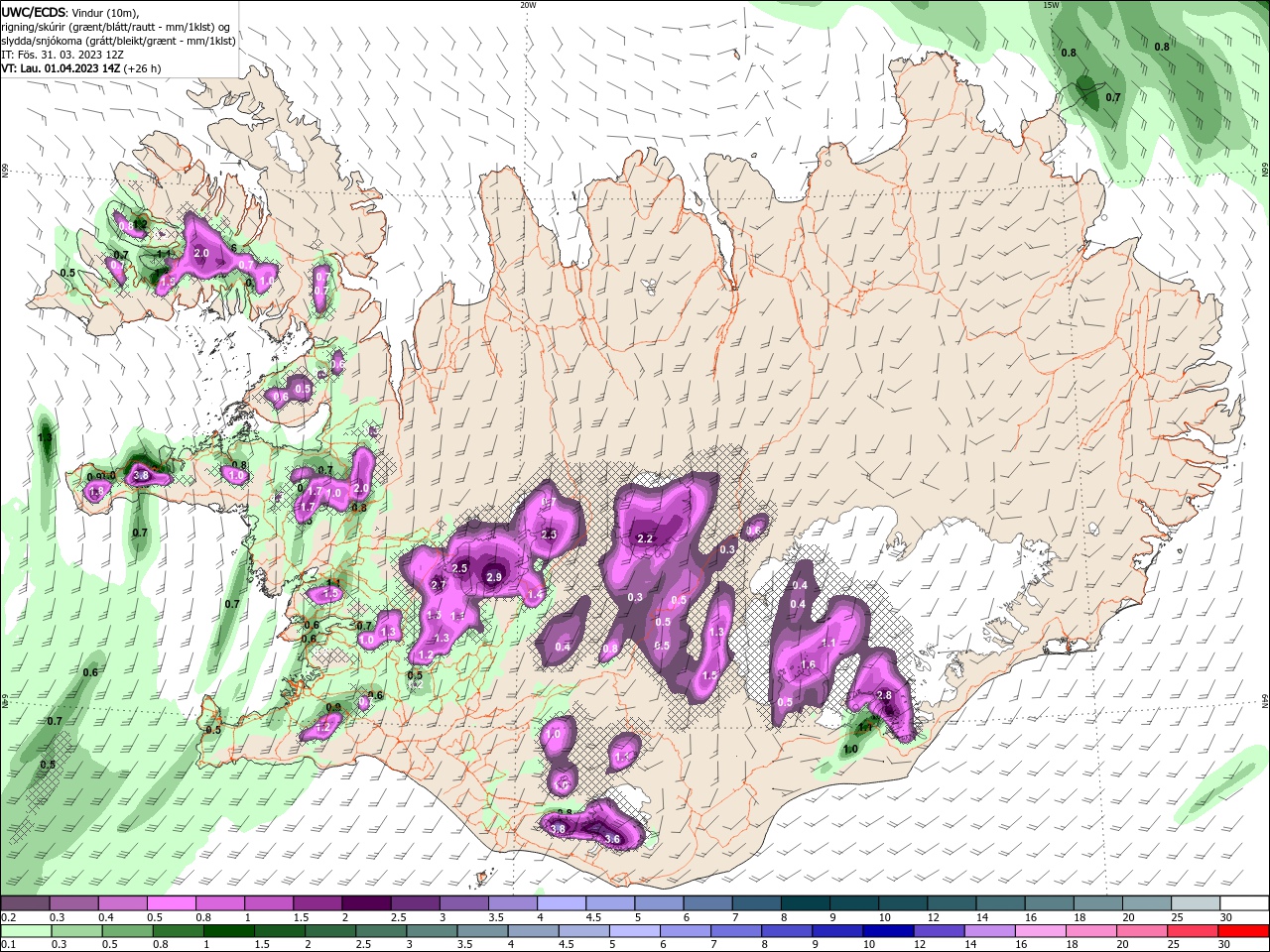
Task: Click the '15W' longitude label
Action: 1051,5
